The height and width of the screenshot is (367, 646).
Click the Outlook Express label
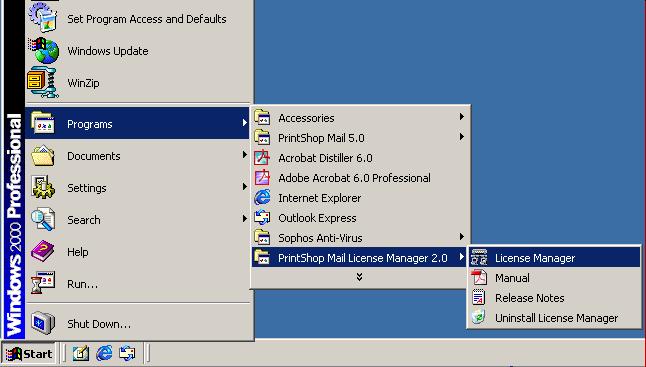point(317,218)
